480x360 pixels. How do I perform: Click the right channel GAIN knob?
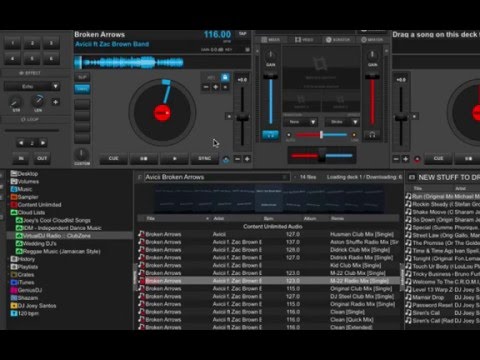[372, 55]
